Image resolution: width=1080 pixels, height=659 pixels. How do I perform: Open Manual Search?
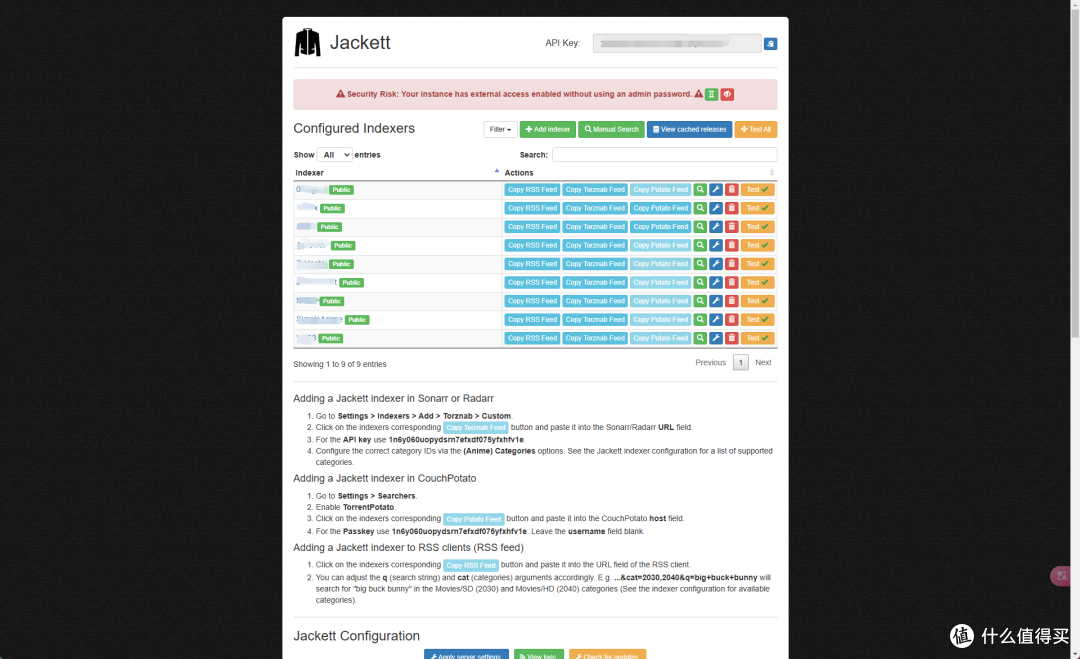click(612, 129)
